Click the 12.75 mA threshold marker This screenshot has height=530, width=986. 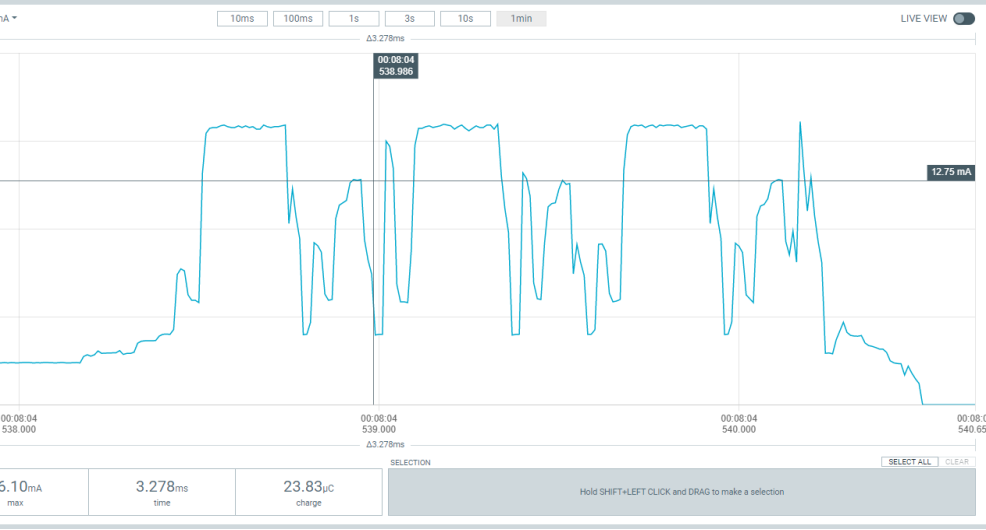[x=951, y=172]
